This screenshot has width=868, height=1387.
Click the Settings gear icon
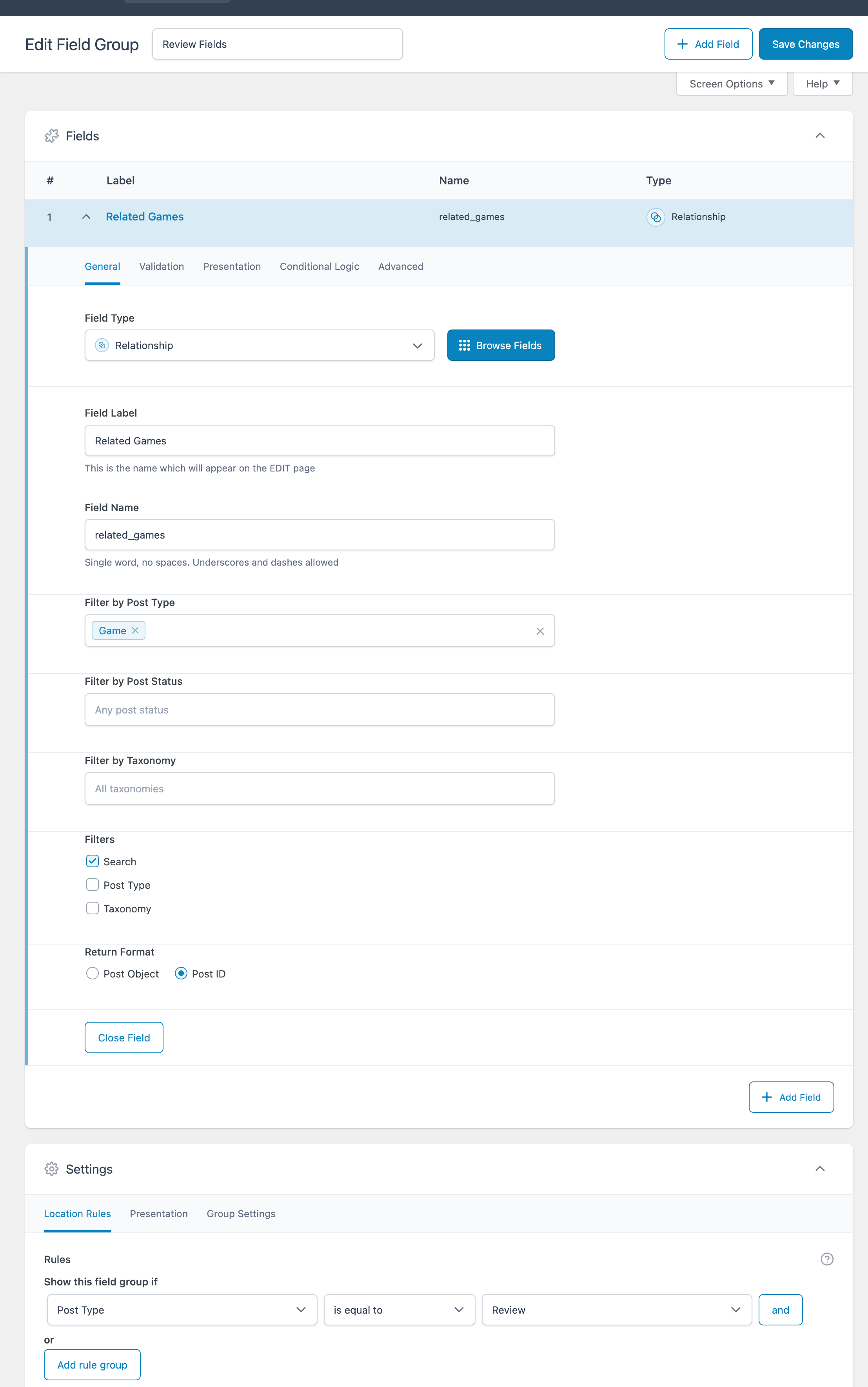(52, 1169)
